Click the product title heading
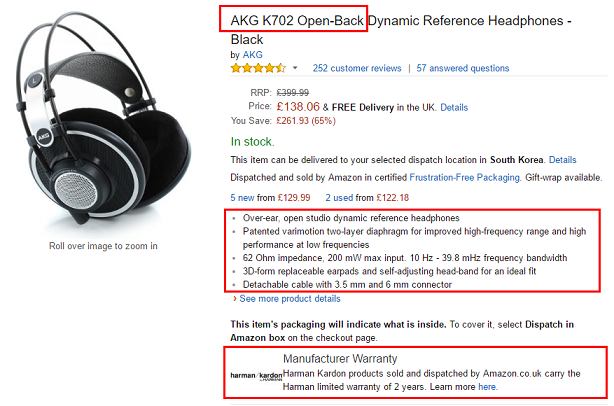 401,30
